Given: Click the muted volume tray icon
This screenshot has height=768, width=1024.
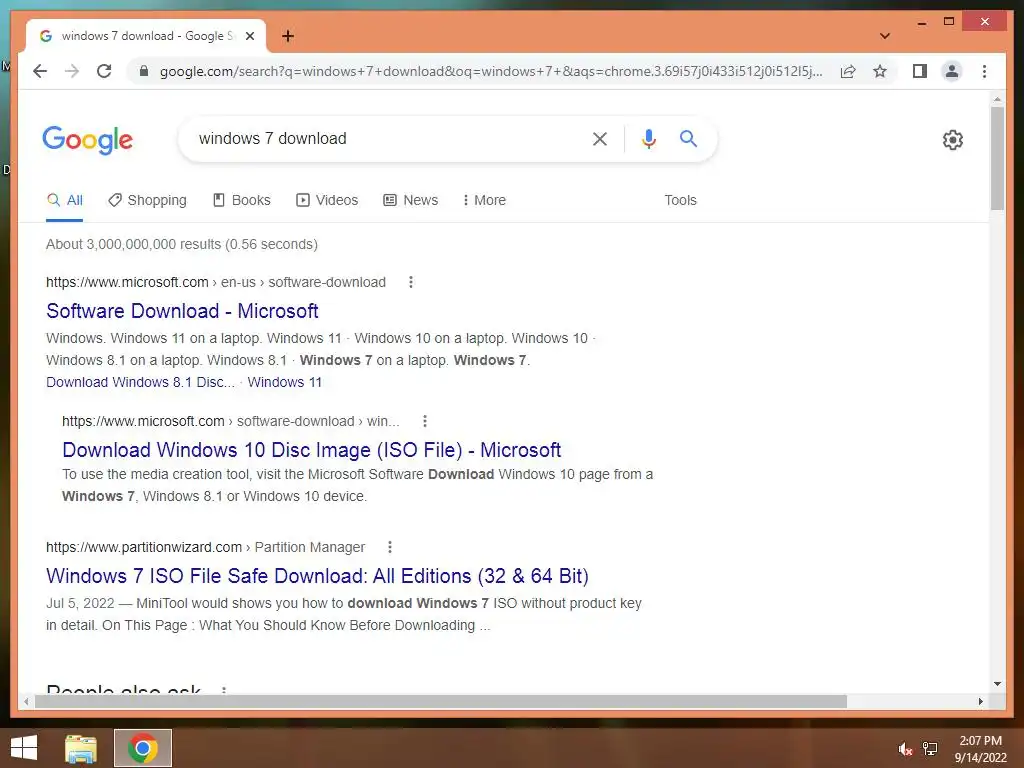Looking at the screenshot, I should point(905,749).
